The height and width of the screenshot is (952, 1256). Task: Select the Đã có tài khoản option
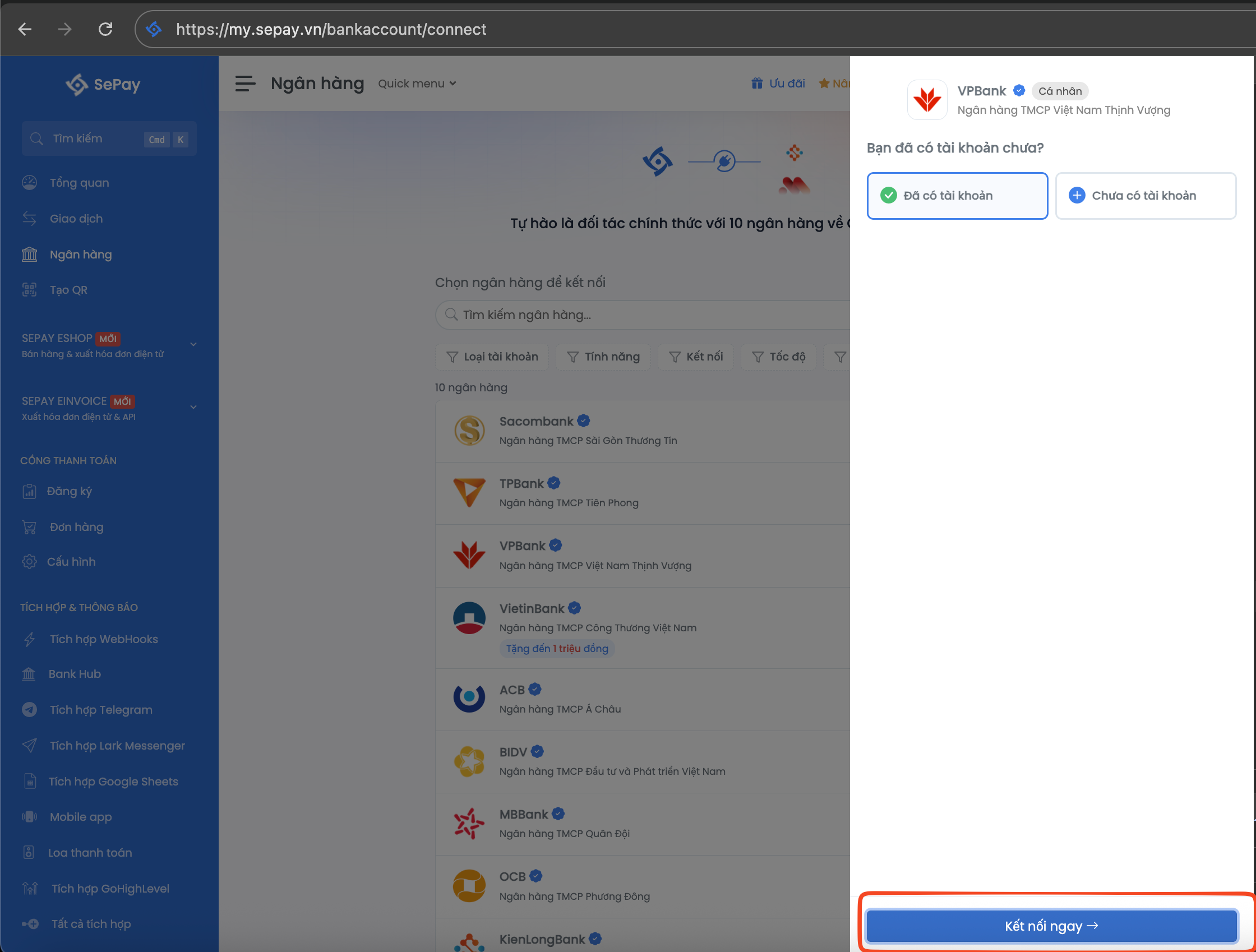click(x=957, y=195)
